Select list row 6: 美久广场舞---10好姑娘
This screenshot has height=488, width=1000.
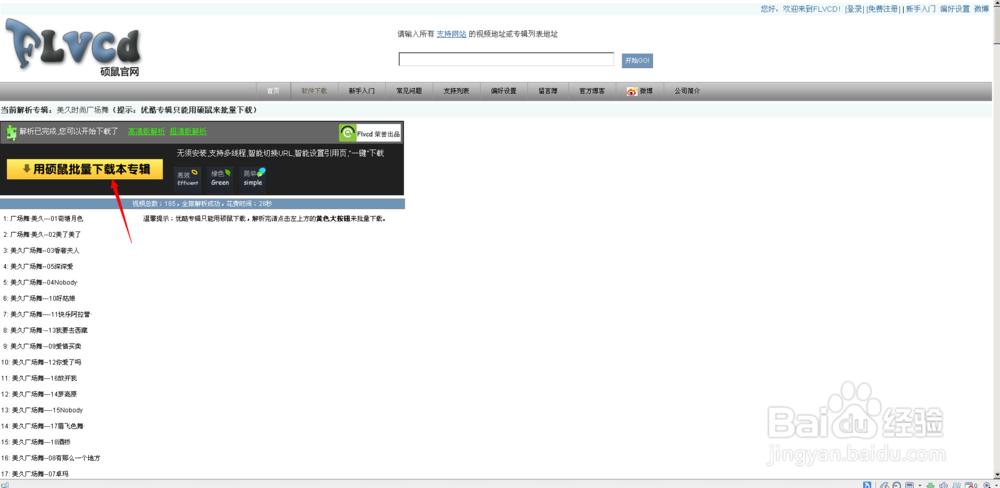pos(40,299)
